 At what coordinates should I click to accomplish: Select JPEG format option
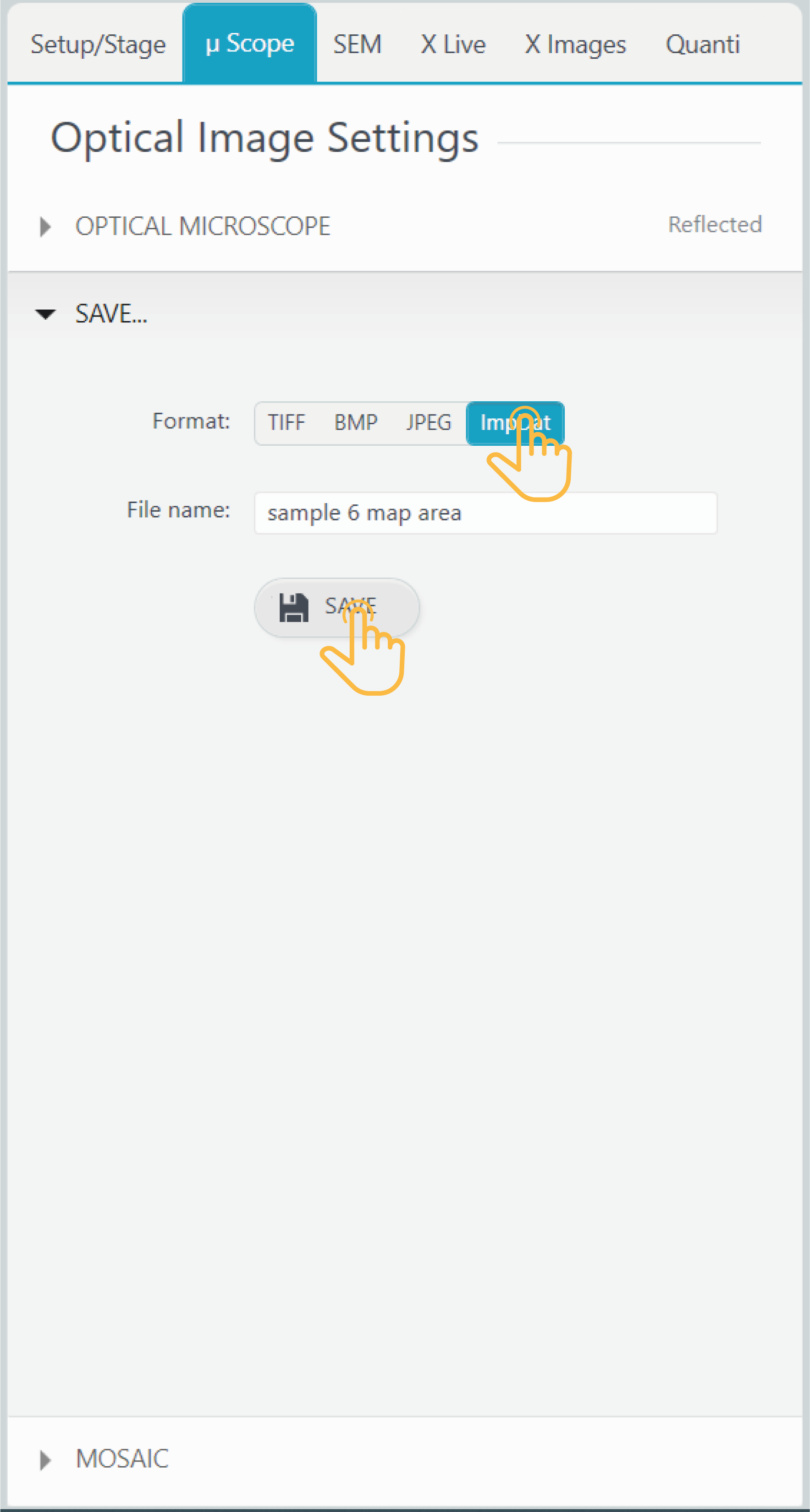coord(429,423)
